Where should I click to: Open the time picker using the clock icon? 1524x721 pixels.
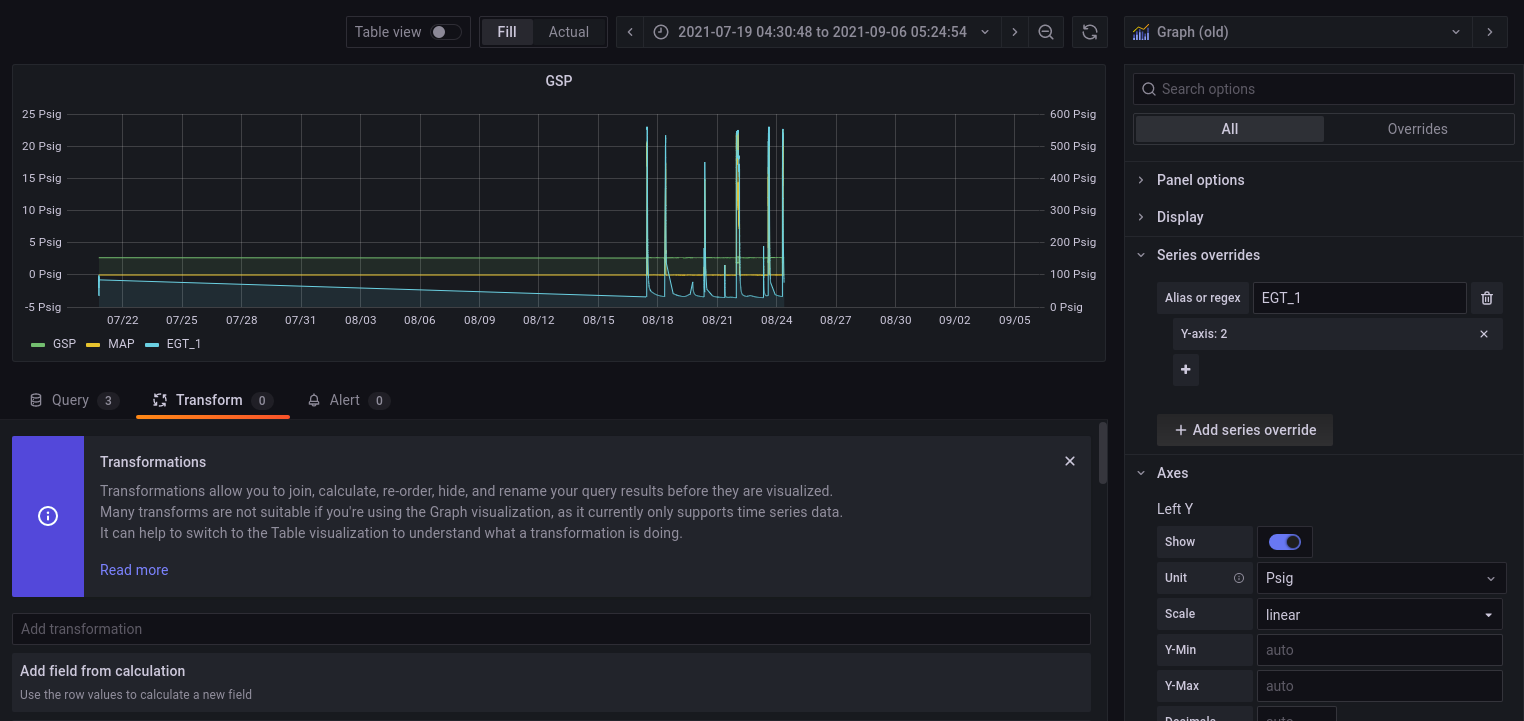point(660,31)
